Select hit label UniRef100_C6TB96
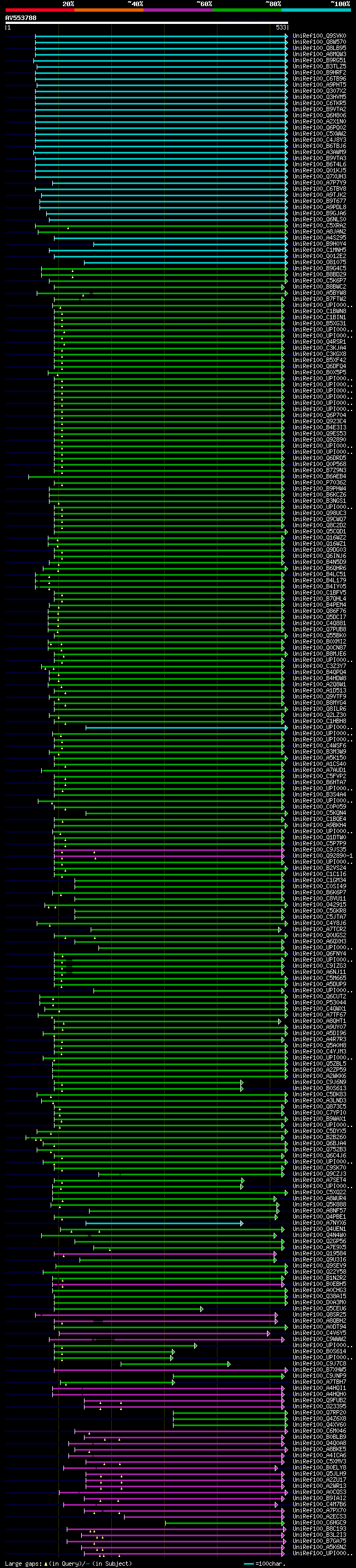This screenshot has width=356, height=1568. pos(319,78)
